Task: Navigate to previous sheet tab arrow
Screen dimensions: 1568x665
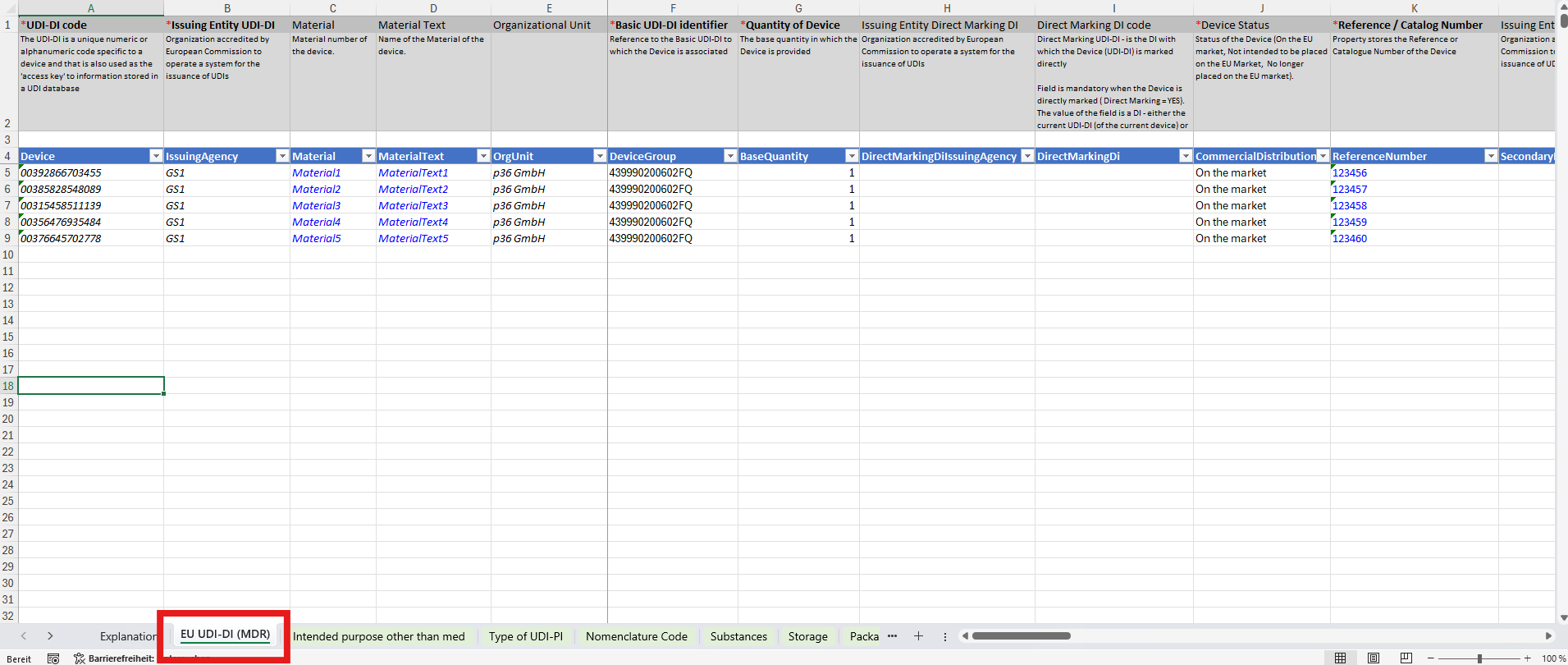Action: pos(24,636)
